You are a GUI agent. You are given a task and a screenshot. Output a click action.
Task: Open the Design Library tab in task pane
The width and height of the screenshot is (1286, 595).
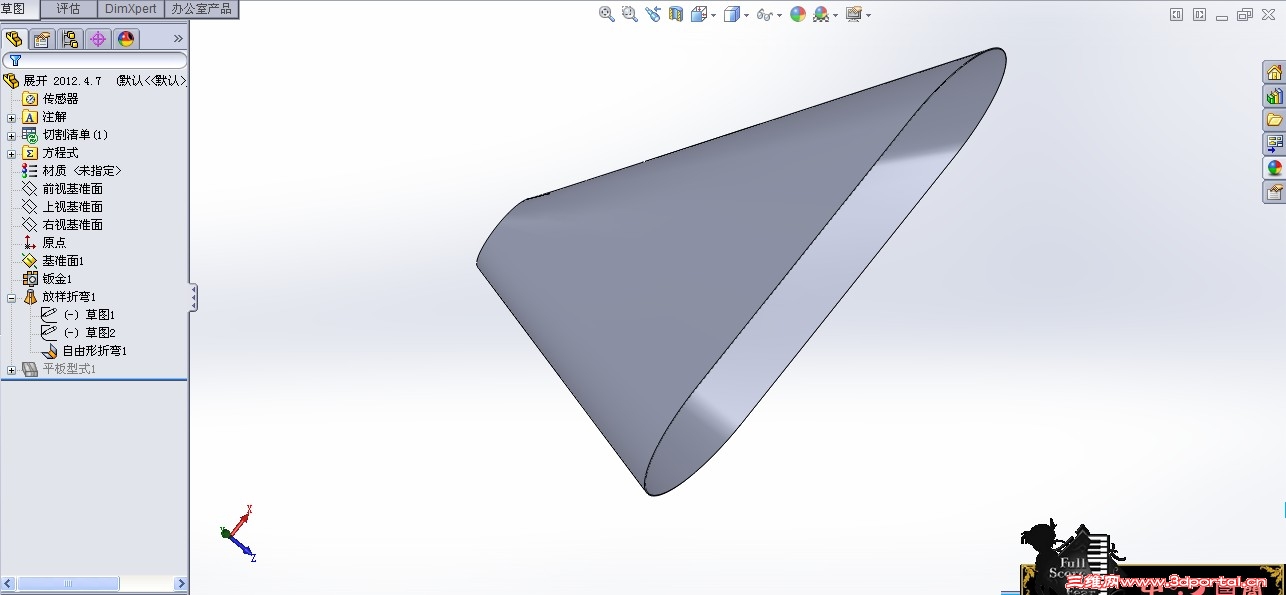[1274, 96]
